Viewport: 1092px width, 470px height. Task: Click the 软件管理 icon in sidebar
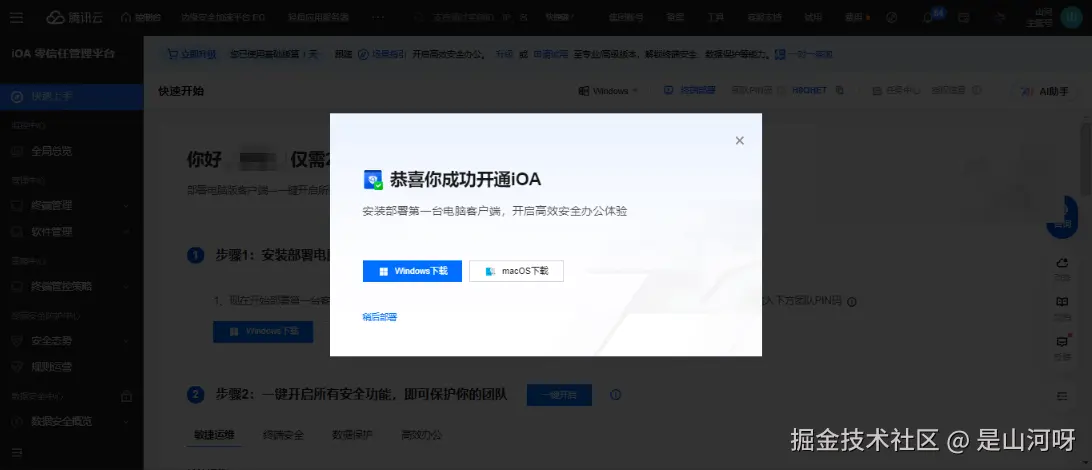[17, 232]
